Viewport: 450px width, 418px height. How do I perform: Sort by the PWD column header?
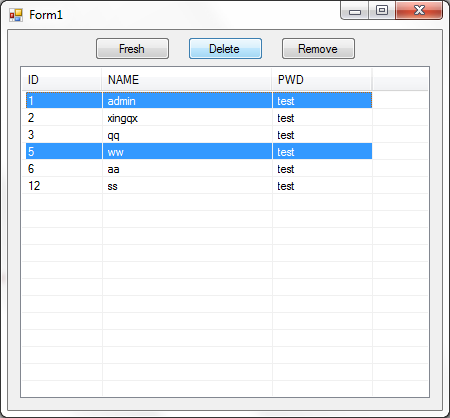point(322,80)
